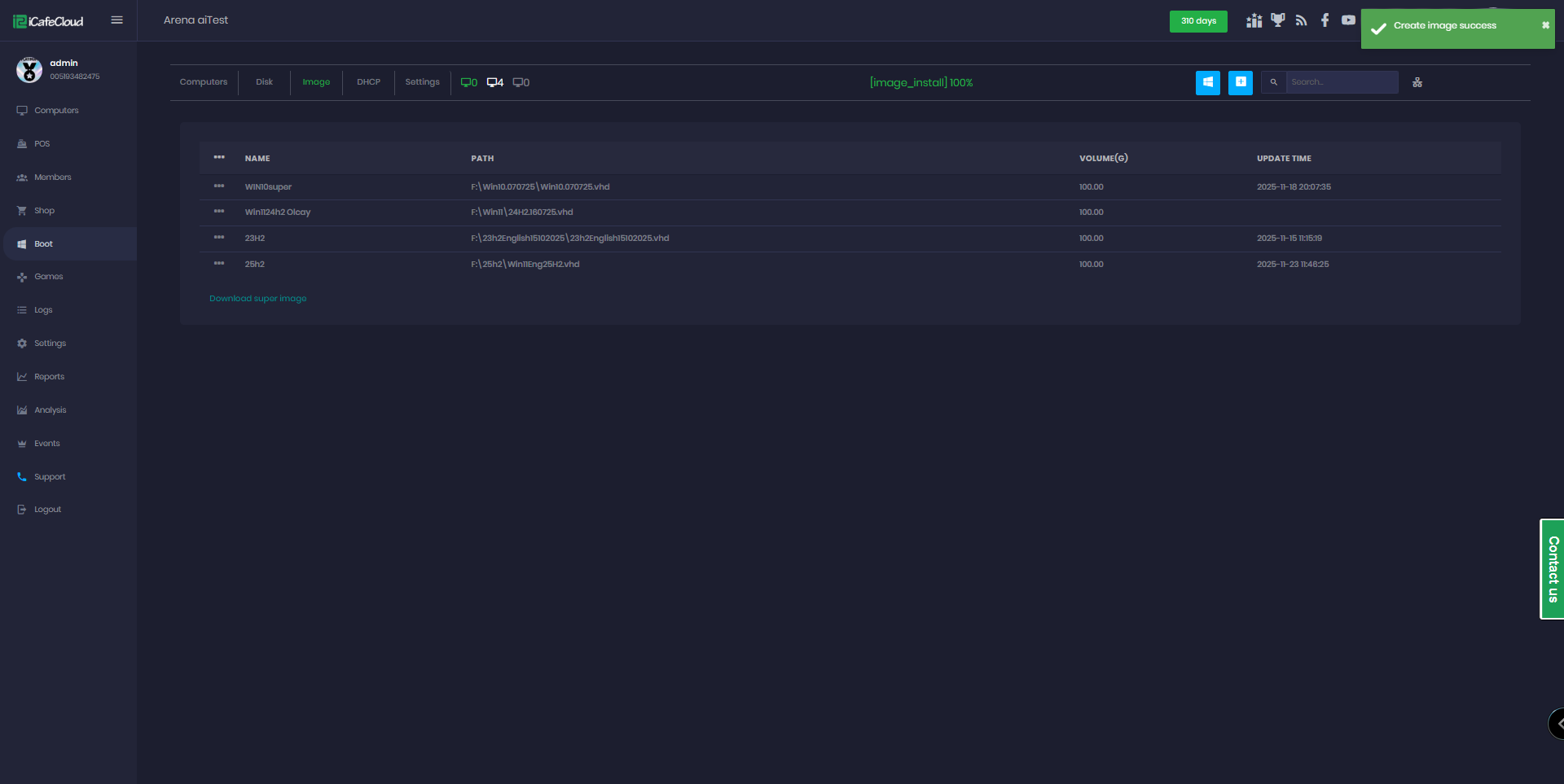Screen dimensions: 1564x784
Task: Open the Facebook icon in the header
Action: coord(1325,20)
